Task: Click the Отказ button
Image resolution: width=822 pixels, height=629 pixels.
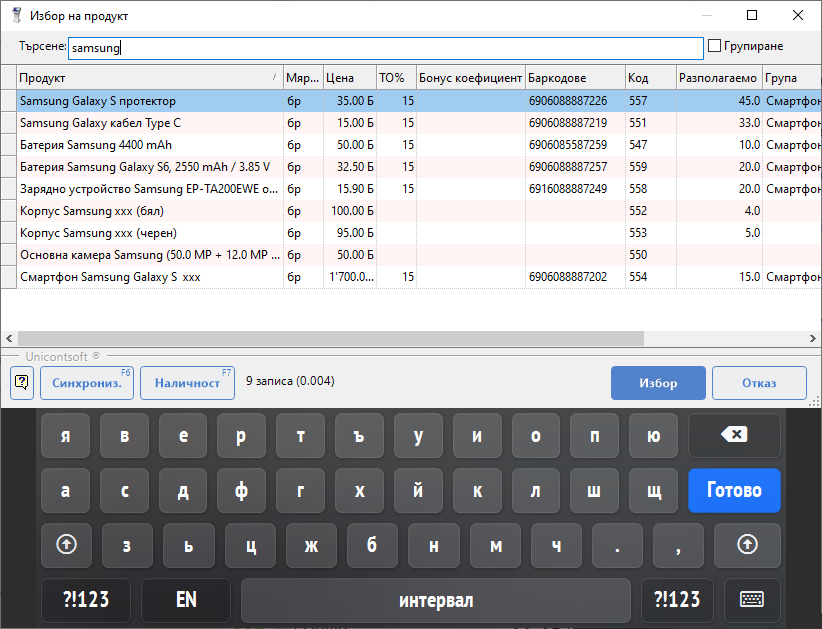Action: pos(759,383)
